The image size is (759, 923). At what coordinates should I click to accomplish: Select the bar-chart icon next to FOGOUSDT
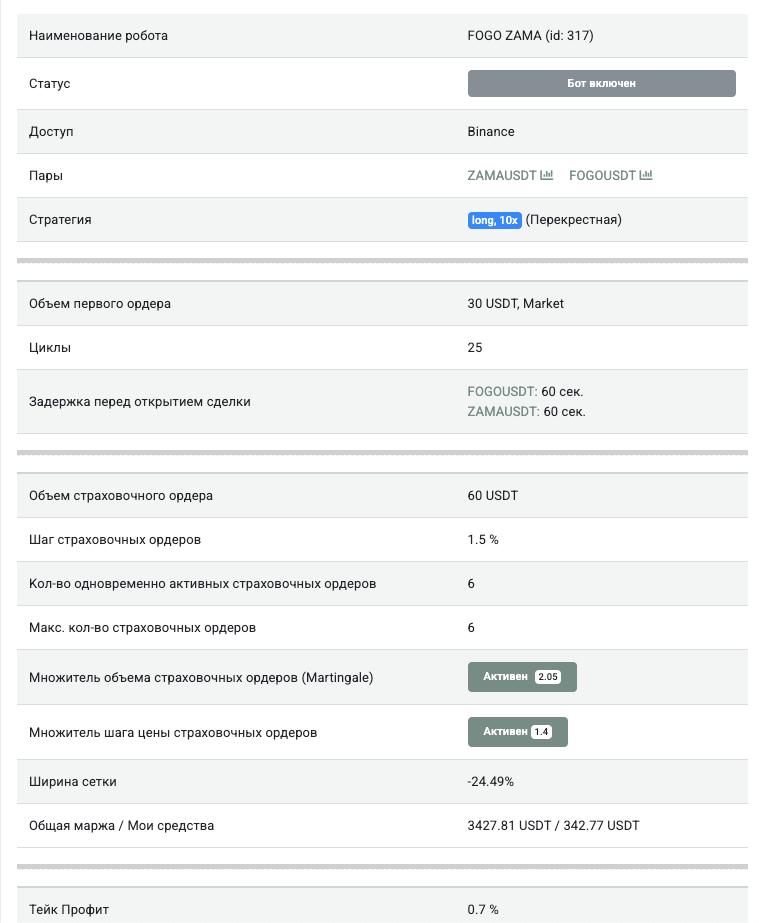[645, 175]
